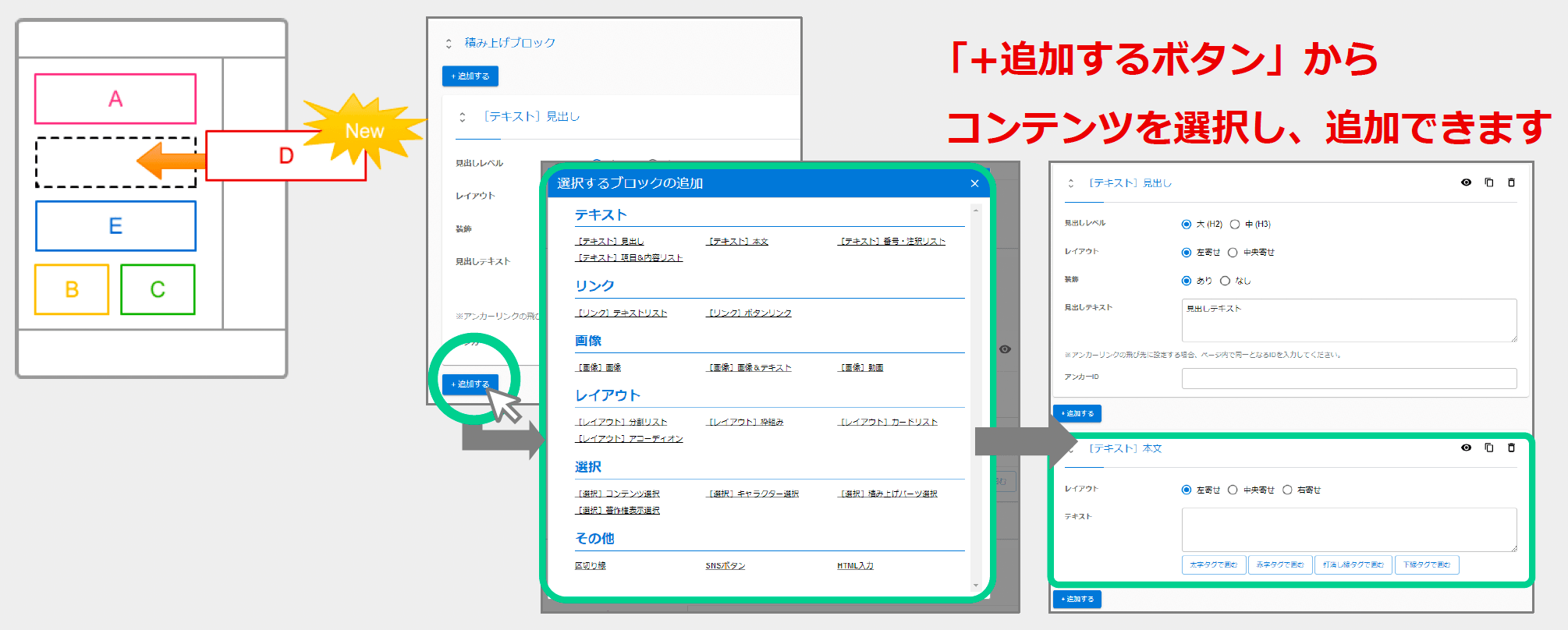The width and height of the screenshot is (1568, 630).
Task: Add [画像]動画 block
Action: point(860,368)
